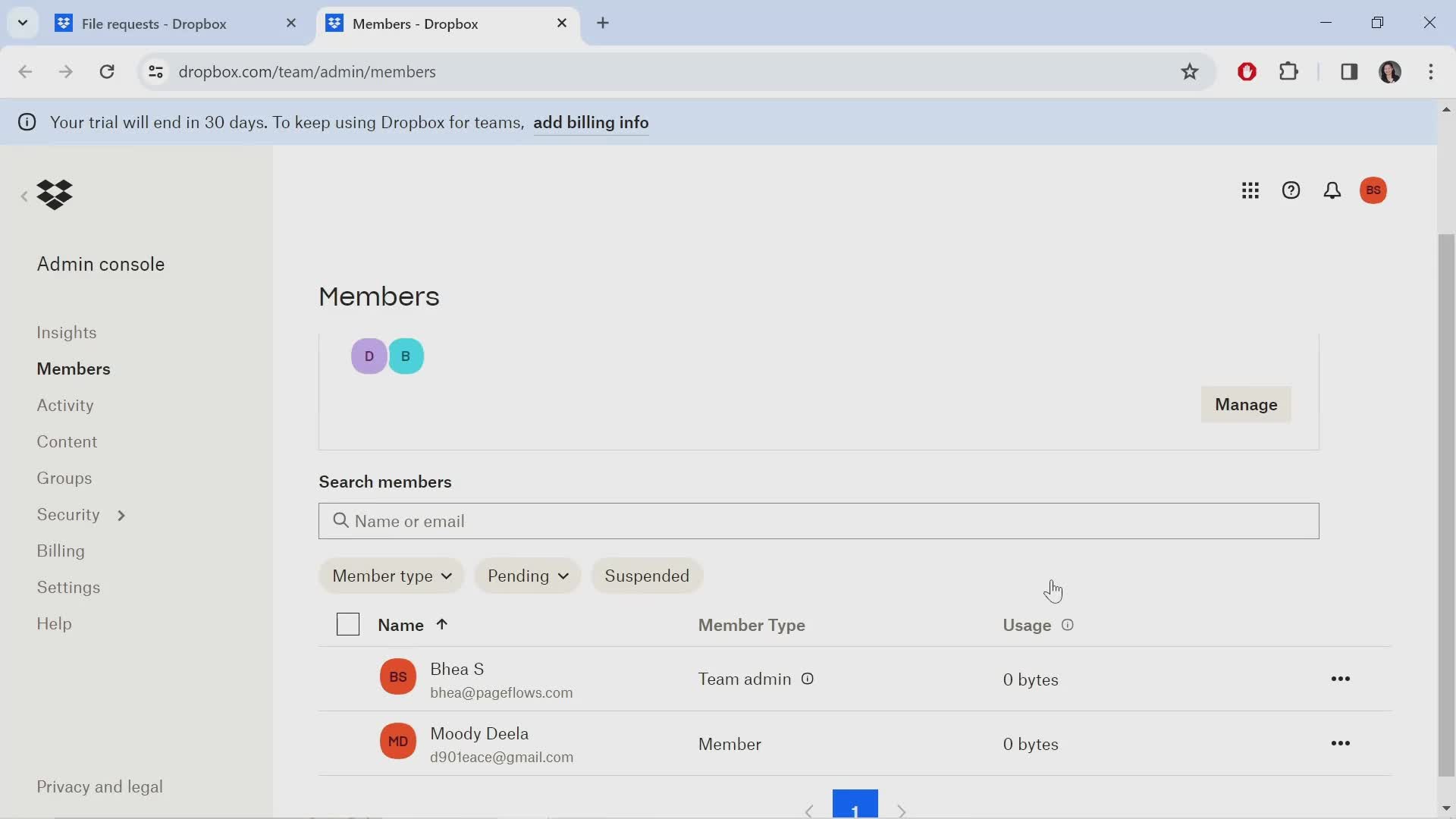The width and height of the screenshot is (1456, 819).
Task: Click the Name sort arrow toggle
Action: 441,624
